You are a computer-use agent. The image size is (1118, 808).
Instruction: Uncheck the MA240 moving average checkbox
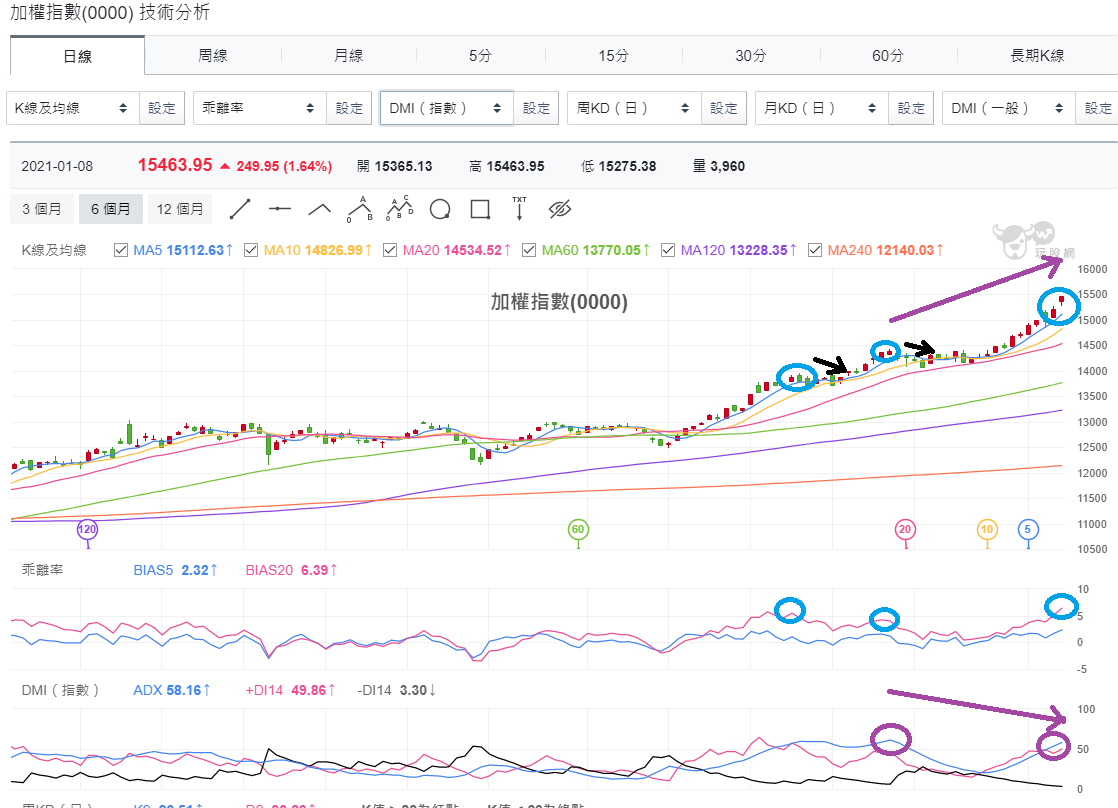click(x=815, y=250)
